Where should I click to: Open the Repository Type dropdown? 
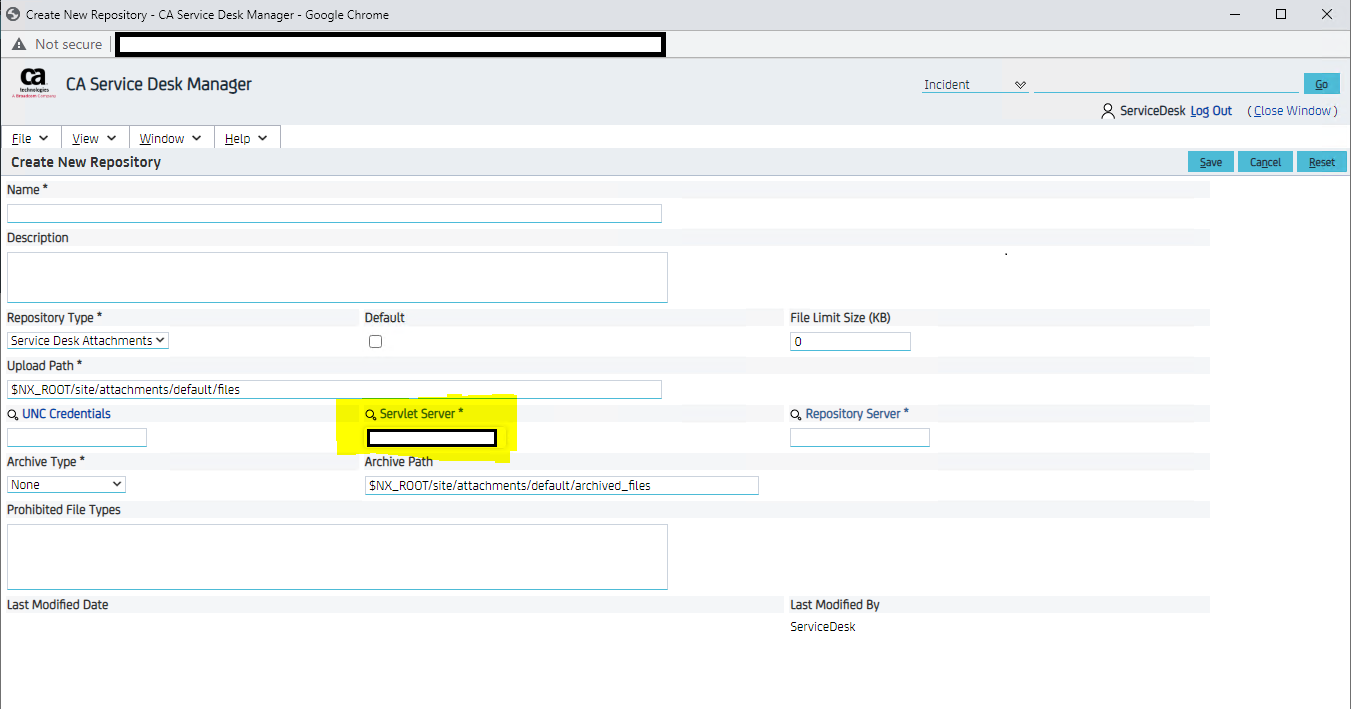click(x=88, y=341)
